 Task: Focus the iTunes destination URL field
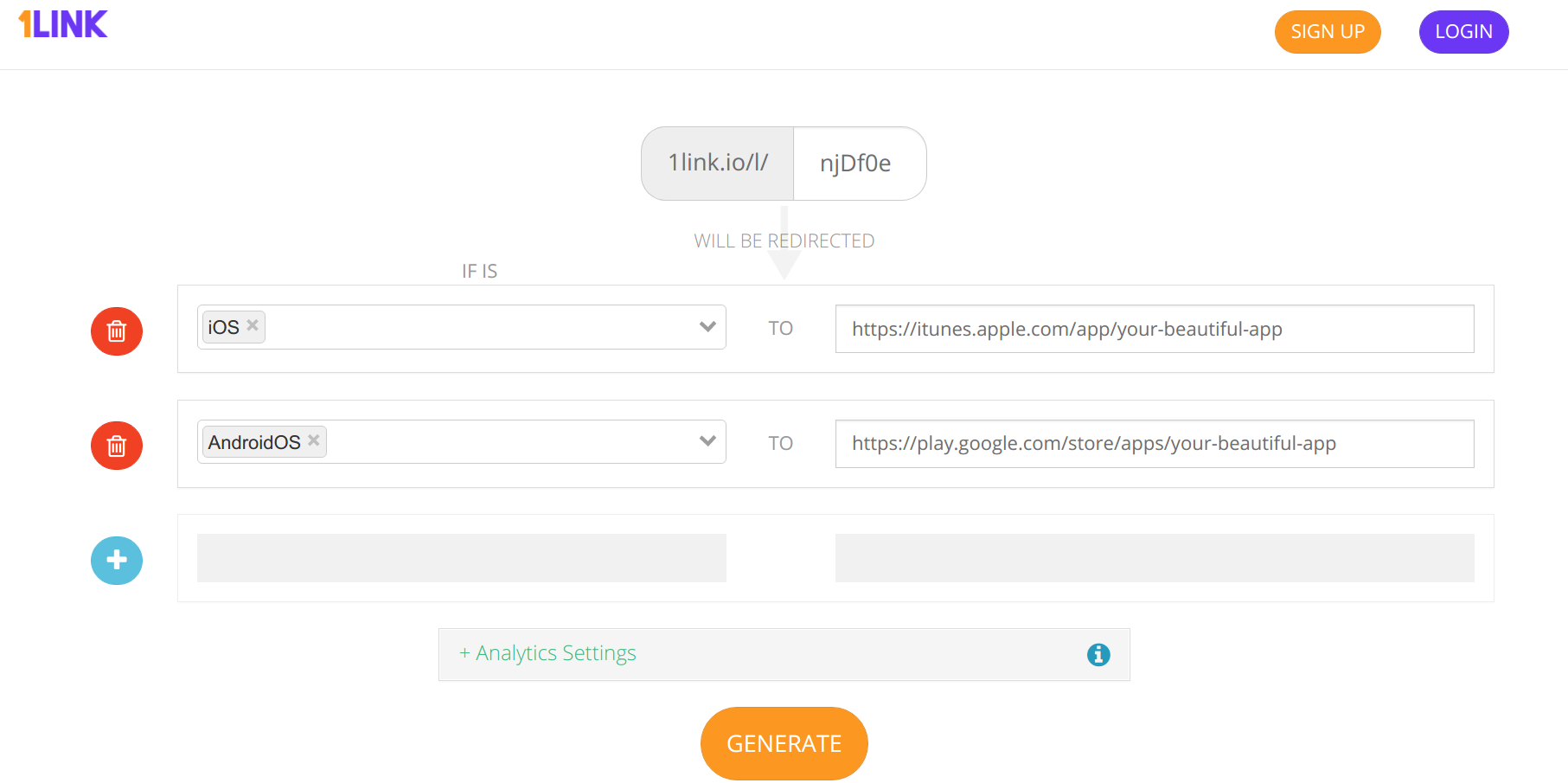pyautogui.click(x=1155, y=329)
